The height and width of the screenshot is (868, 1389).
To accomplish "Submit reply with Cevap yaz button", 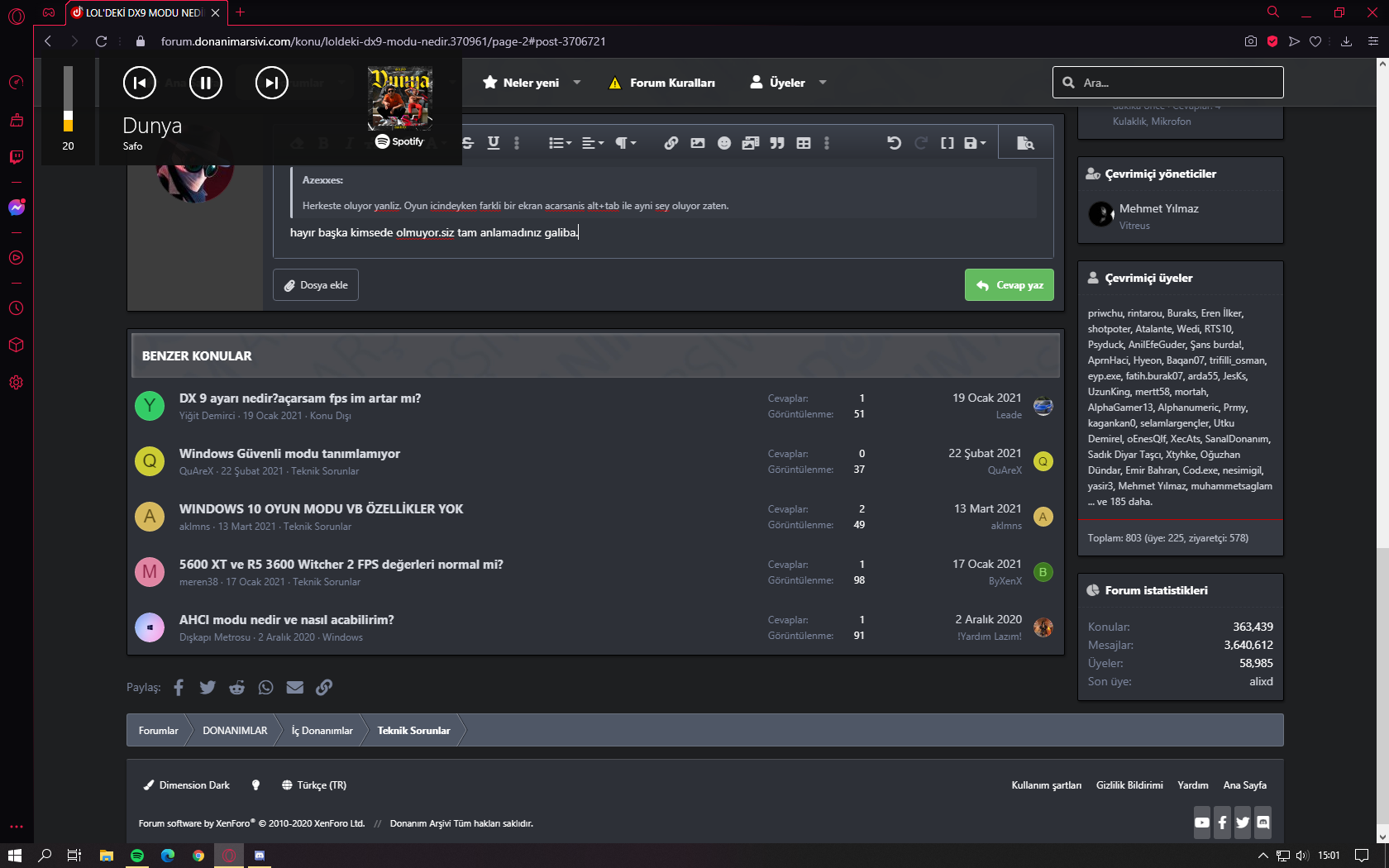I will tap(1010, 285).
